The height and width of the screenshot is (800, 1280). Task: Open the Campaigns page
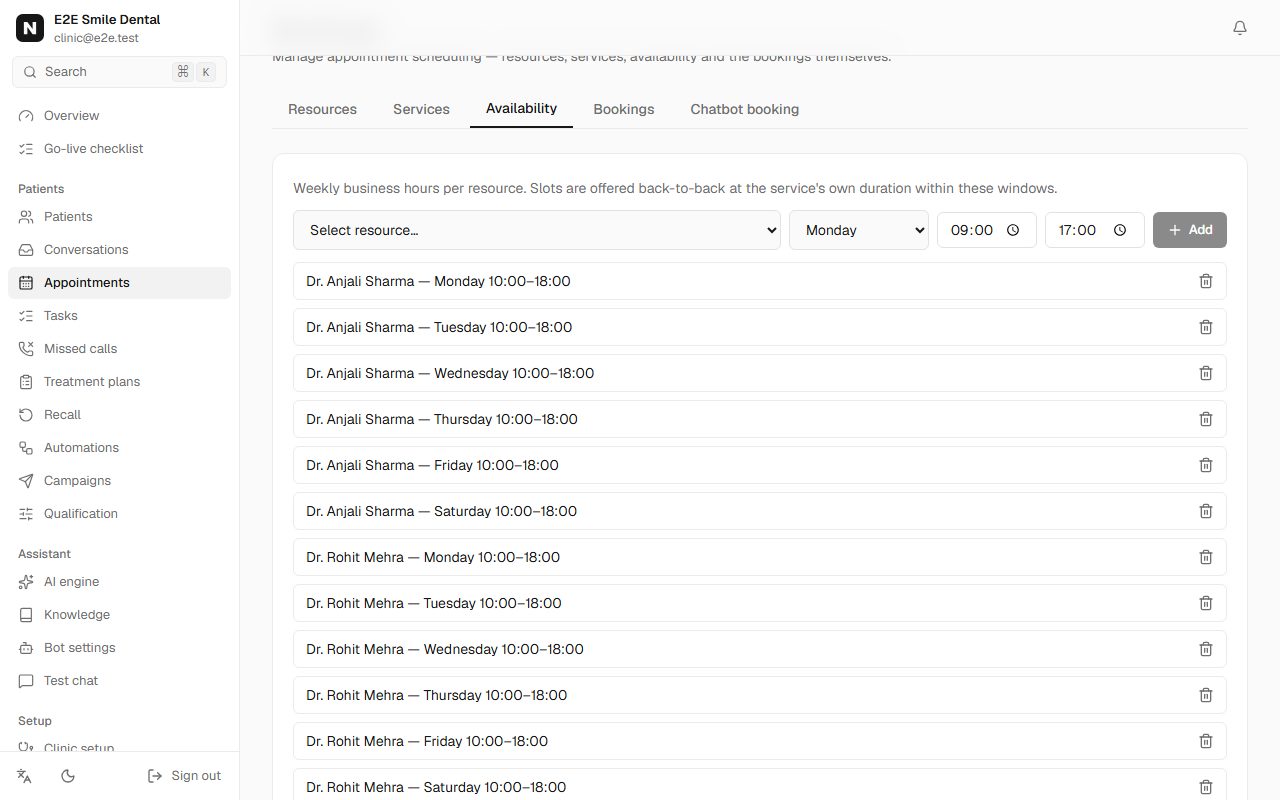[119, 481]
